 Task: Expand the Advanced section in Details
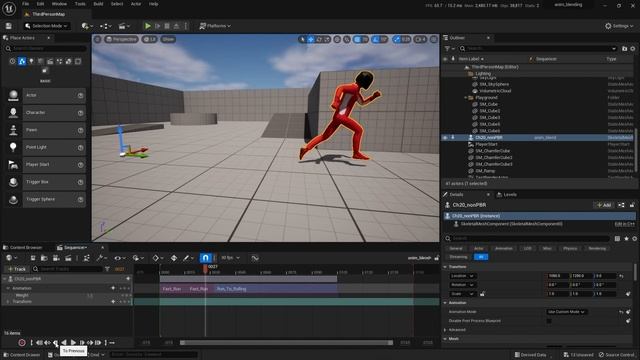tap(445, 330)
